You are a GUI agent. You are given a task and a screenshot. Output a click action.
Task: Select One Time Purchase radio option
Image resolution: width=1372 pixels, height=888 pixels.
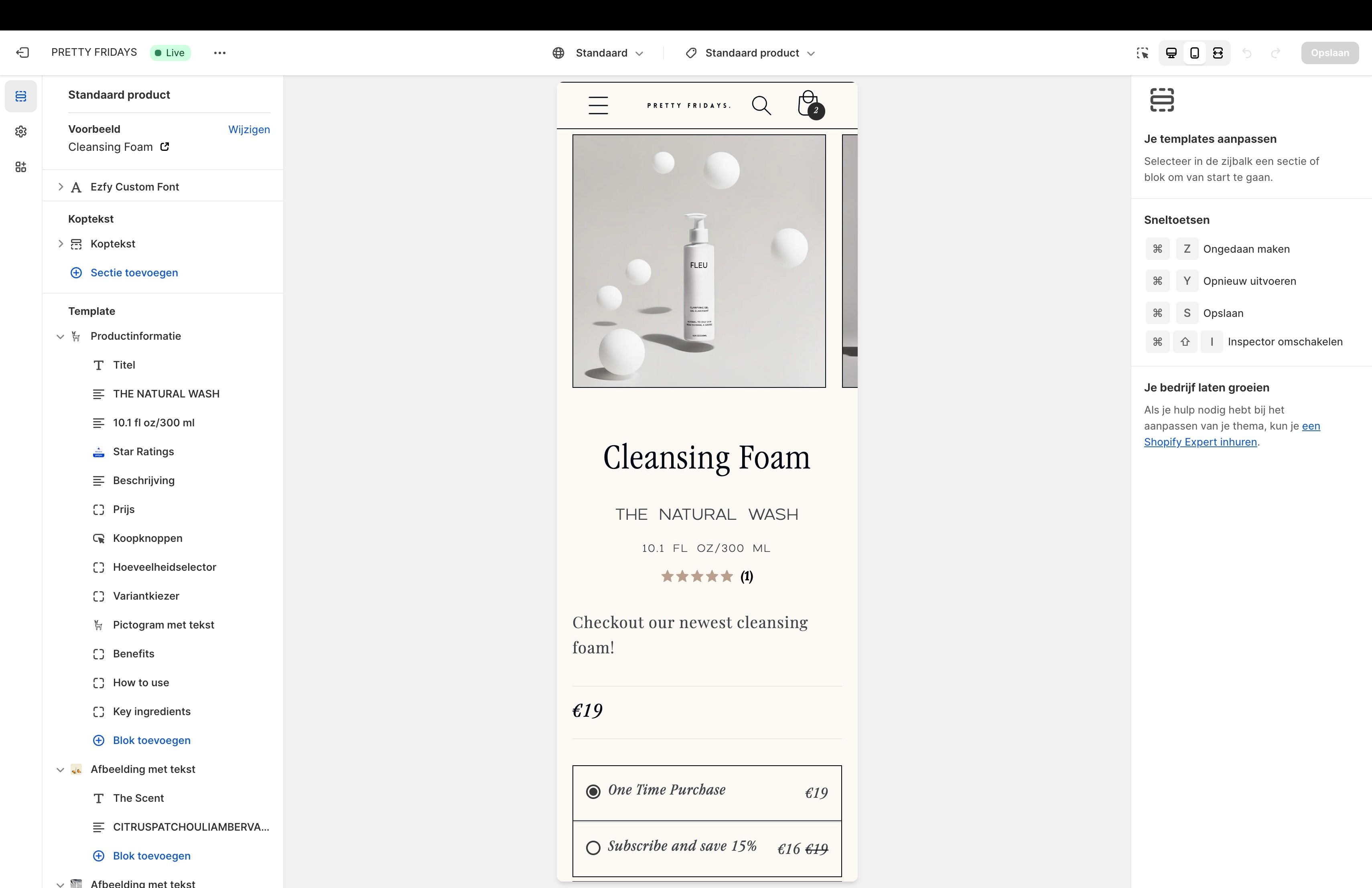point(593,792)
